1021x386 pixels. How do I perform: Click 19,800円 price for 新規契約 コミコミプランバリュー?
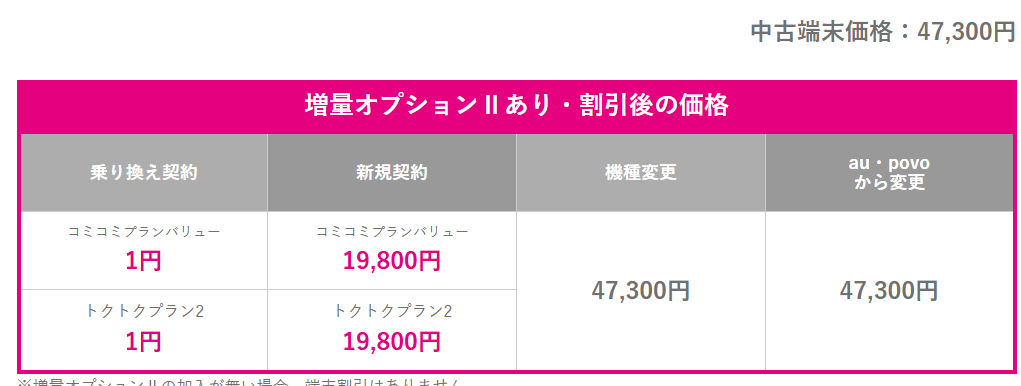(x=392, y=261)
